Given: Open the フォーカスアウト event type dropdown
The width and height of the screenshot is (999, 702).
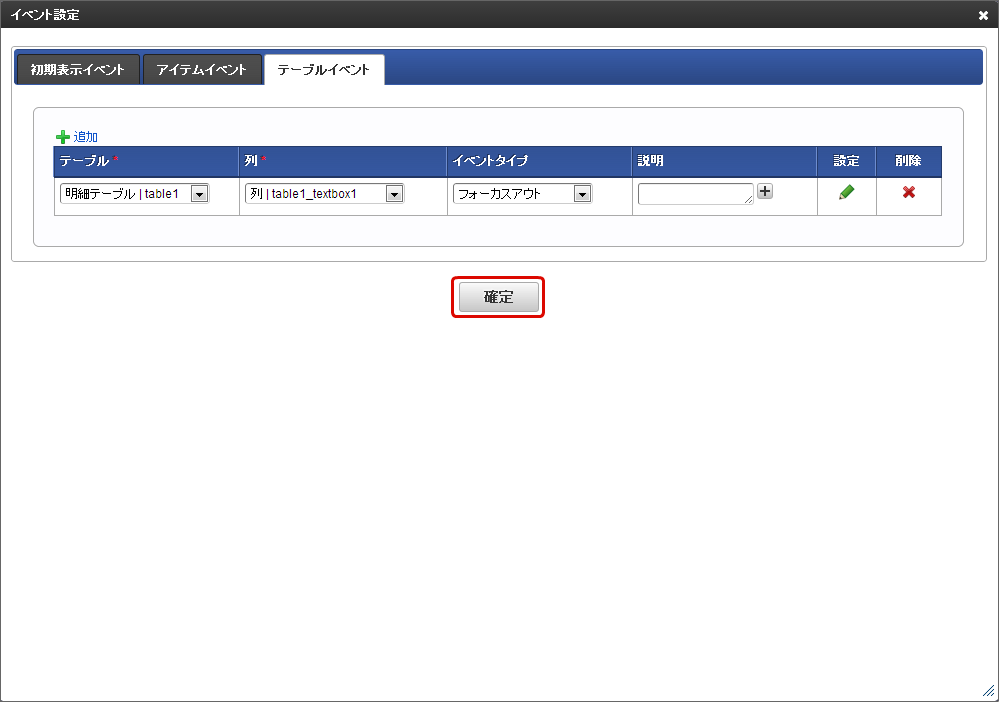Looking at the screenshot, I should (x=522, y=194).
